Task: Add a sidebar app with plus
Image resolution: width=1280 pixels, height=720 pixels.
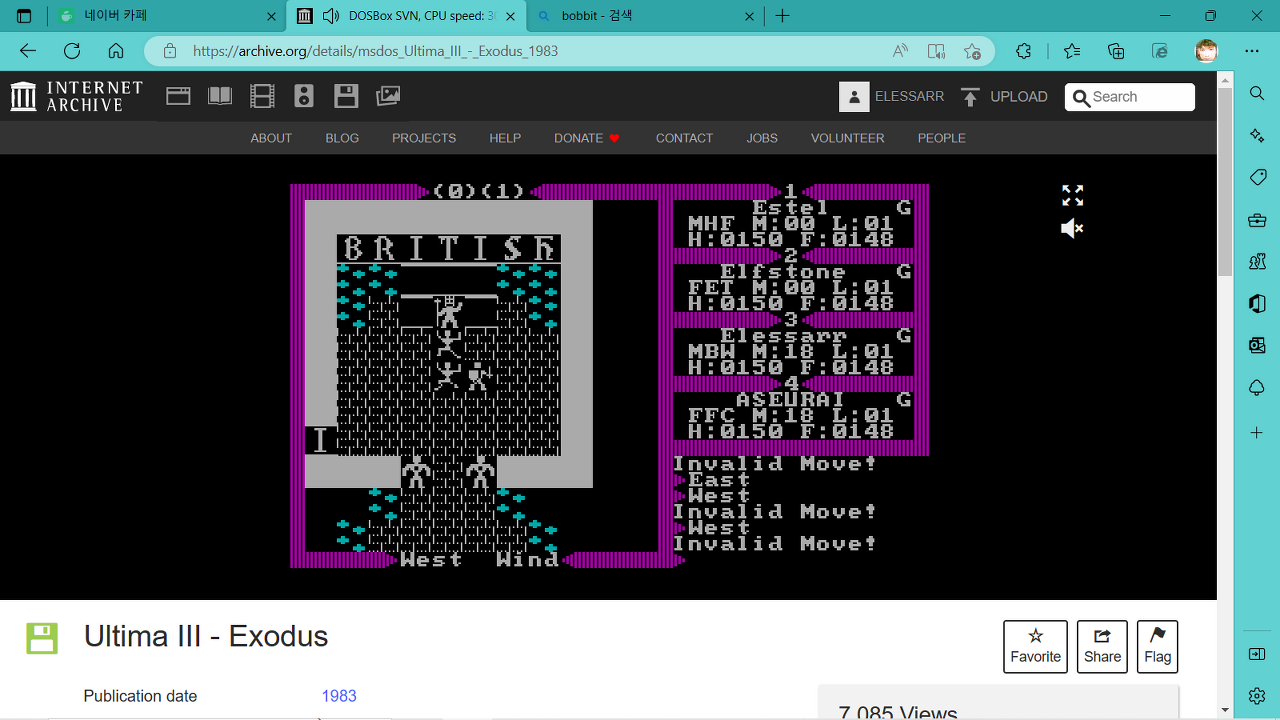Action: 1257,433
